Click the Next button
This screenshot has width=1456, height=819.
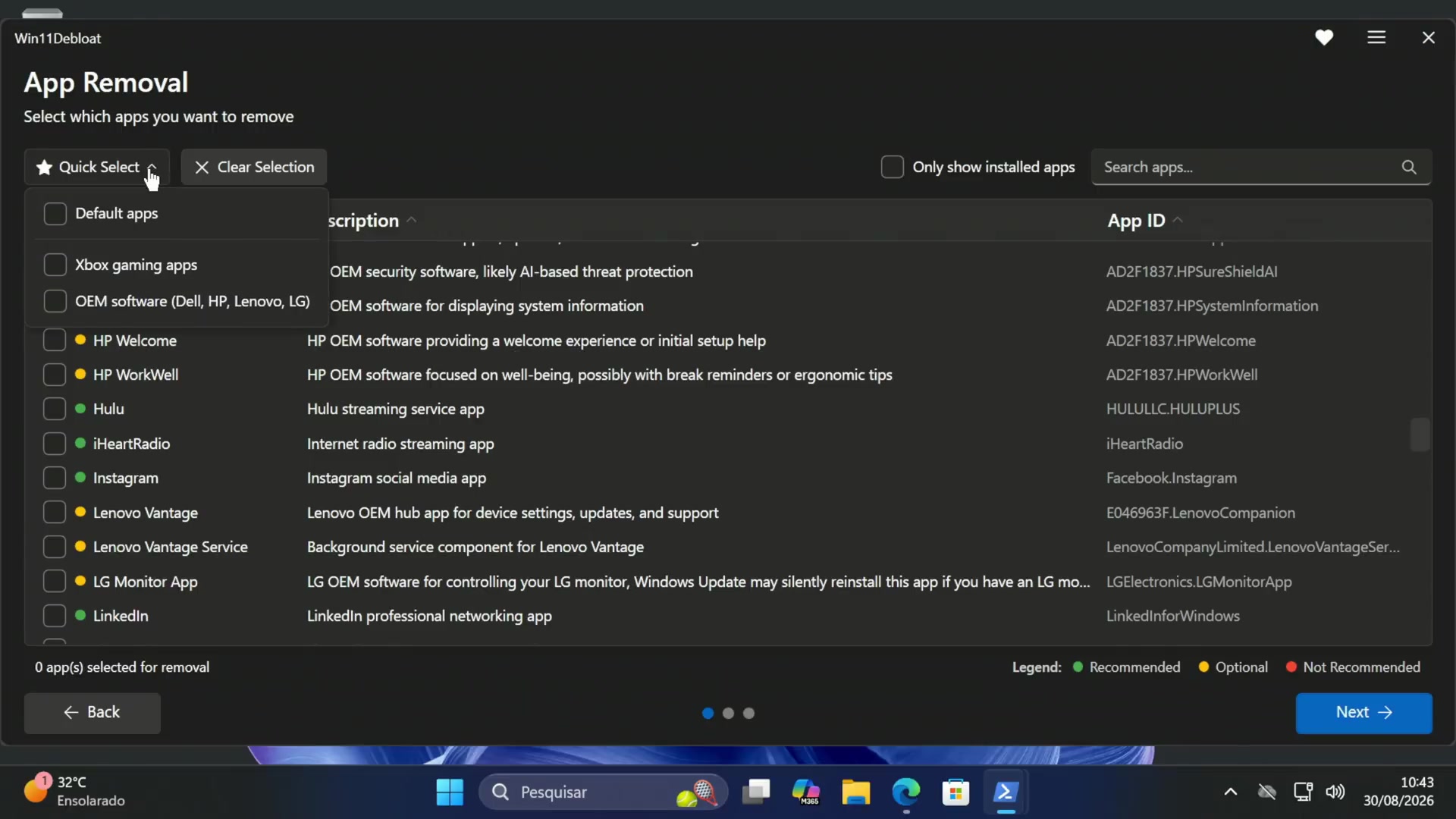[1363, 713]
